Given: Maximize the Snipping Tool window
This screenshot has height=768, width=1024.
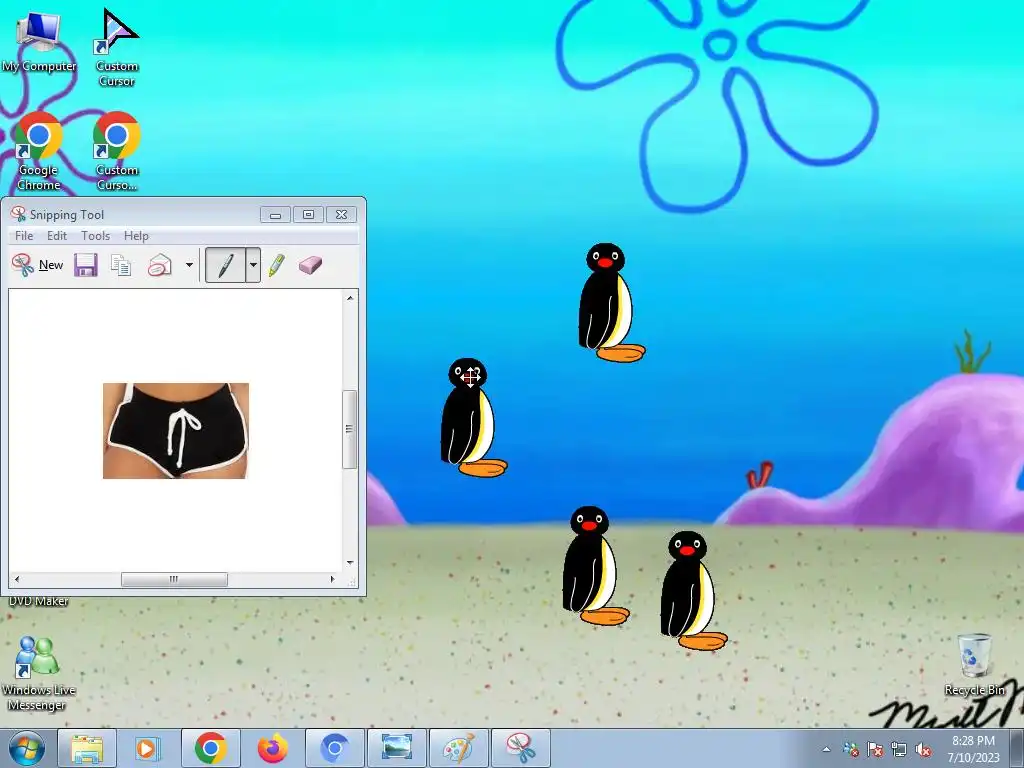Looking at the screenshot, I should pyautogui.click(x=308, y=215).
